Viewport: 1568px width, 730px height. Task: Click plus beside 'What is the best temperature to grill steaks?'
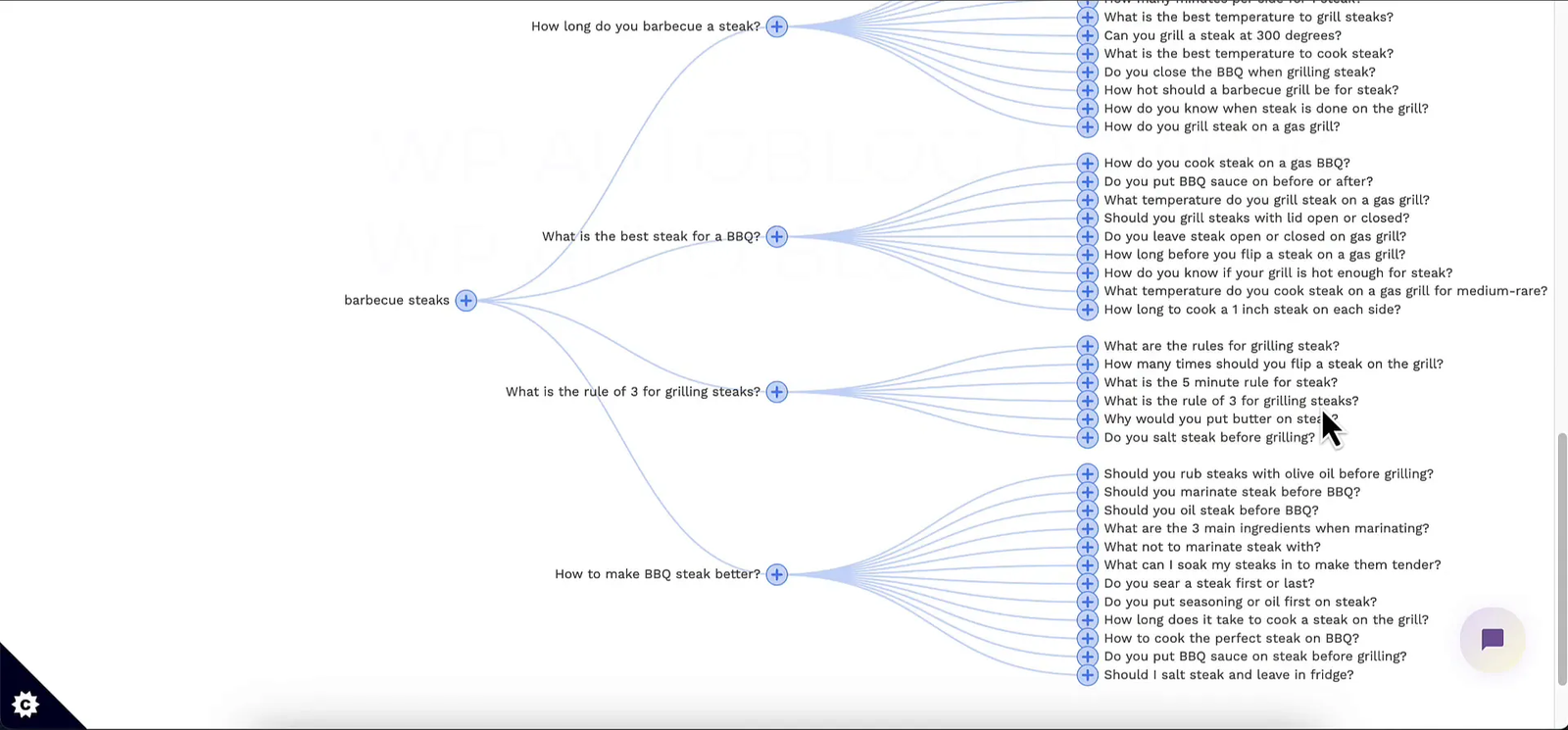tap(1087, 17)
